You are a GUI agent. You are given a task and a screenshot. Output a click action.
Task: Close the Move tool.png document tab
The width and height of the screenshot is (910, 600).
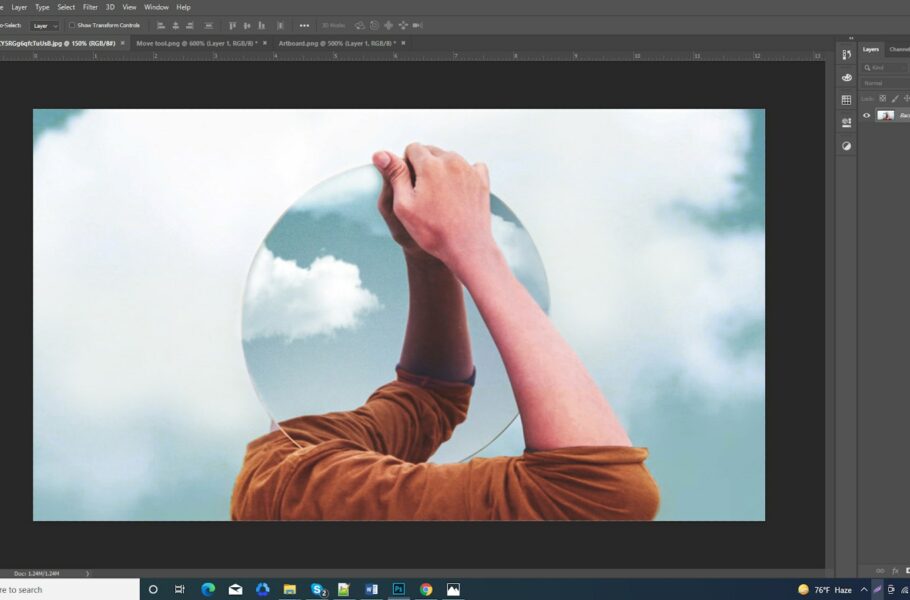click(265, 43)
